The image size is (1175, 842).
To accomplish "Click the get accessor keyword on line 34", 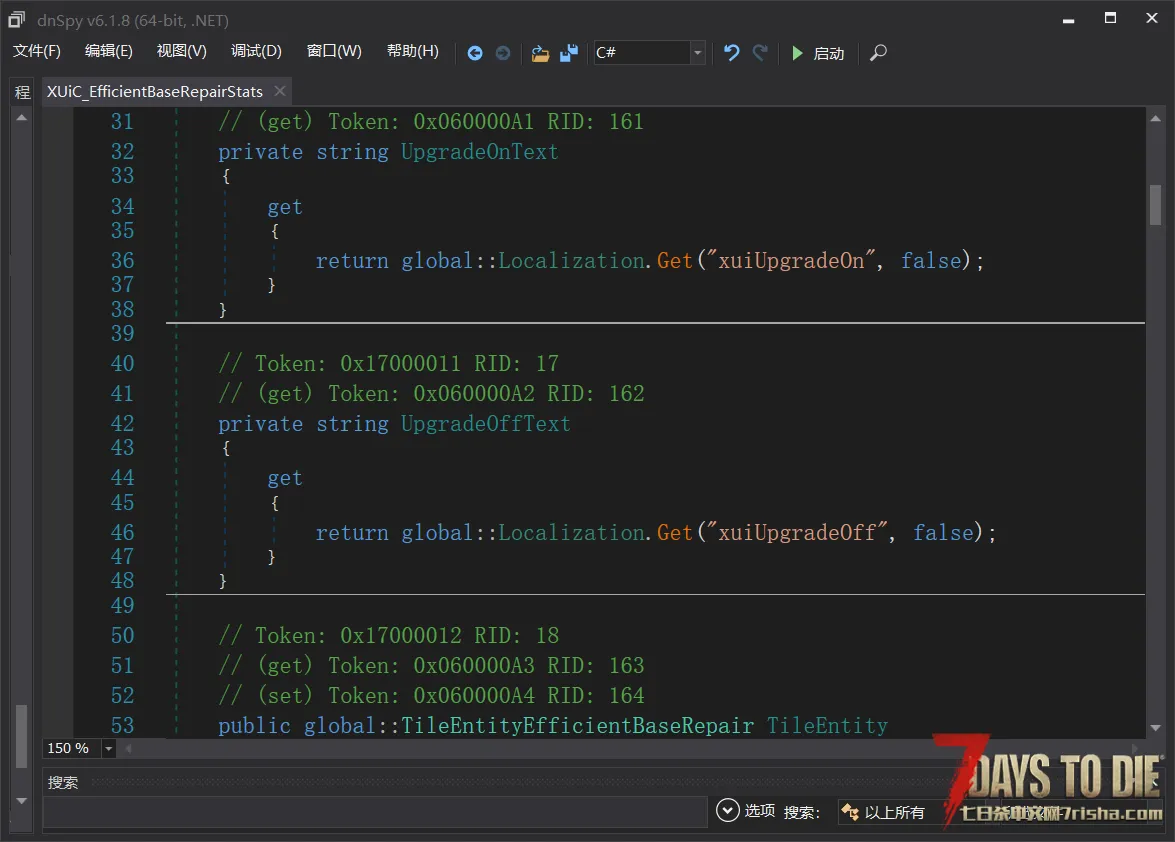I will click(285, 207).
